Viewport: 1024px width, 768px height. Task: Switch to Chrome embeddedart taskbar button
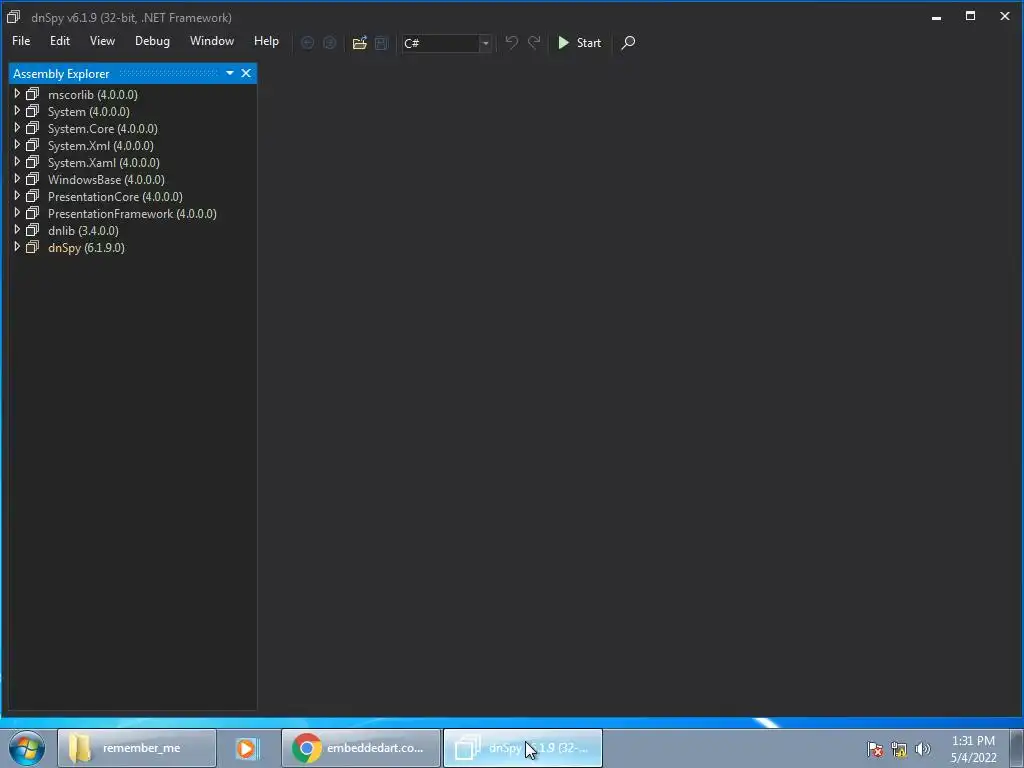(361, 748)
